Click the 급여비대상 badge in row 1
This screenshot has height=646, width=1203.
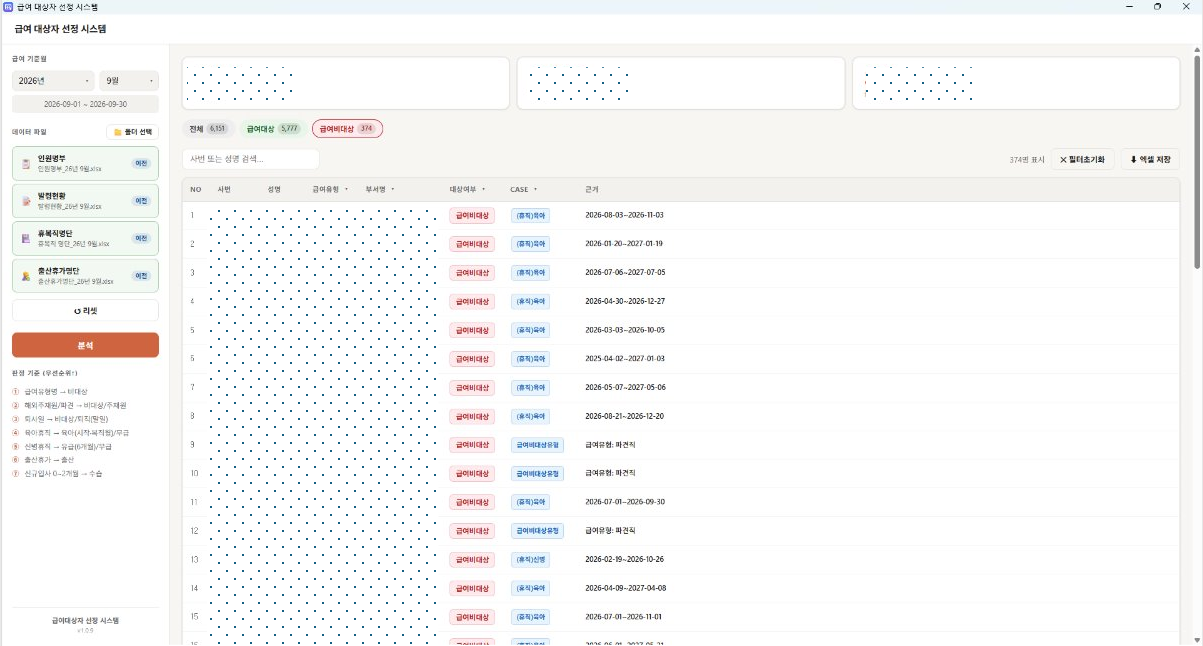pyautogui.click(x=472, y=215)
